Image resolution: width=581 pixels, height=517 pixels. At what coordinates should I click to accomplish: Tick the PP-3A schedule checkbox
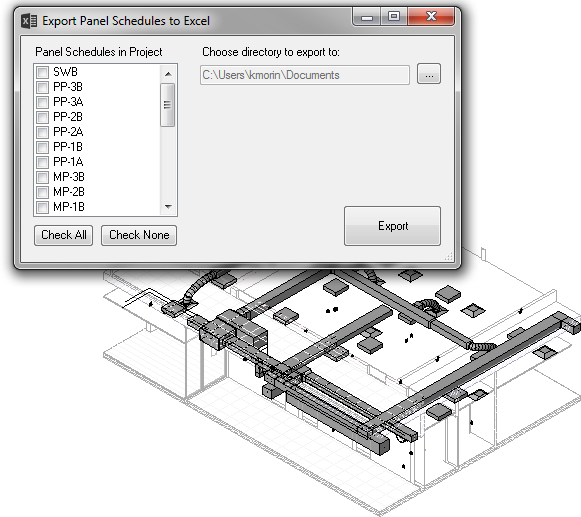(x=43, y=102)
